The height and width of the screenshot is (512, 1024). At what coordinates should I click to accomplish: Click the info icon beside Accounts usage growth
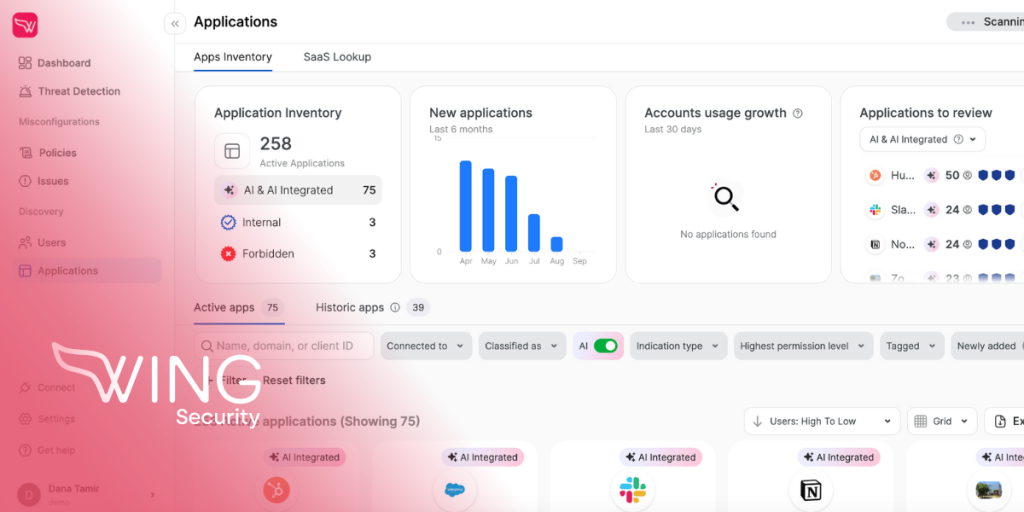[797, 113]
